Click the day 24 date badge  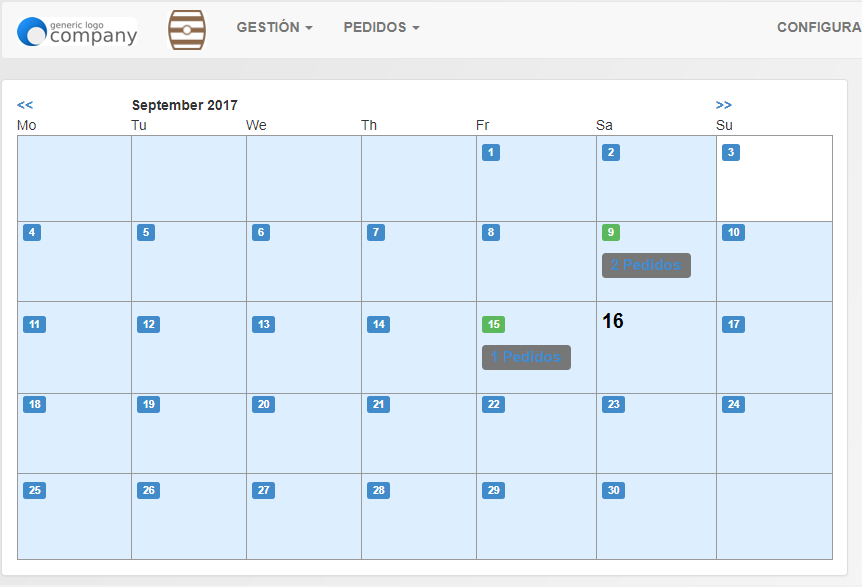click(733, 405)
